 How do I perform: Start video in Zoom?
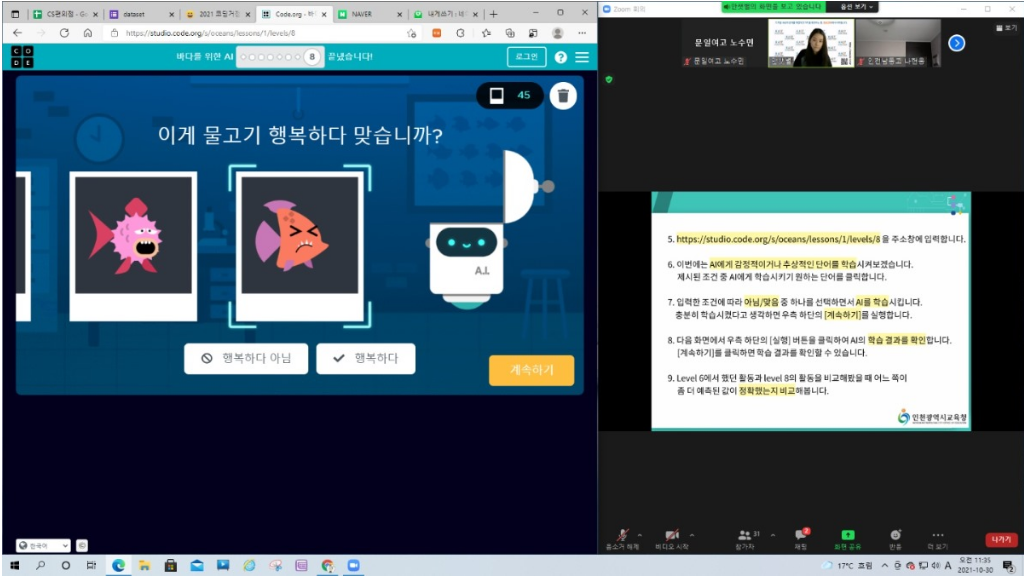coord(671,539)
